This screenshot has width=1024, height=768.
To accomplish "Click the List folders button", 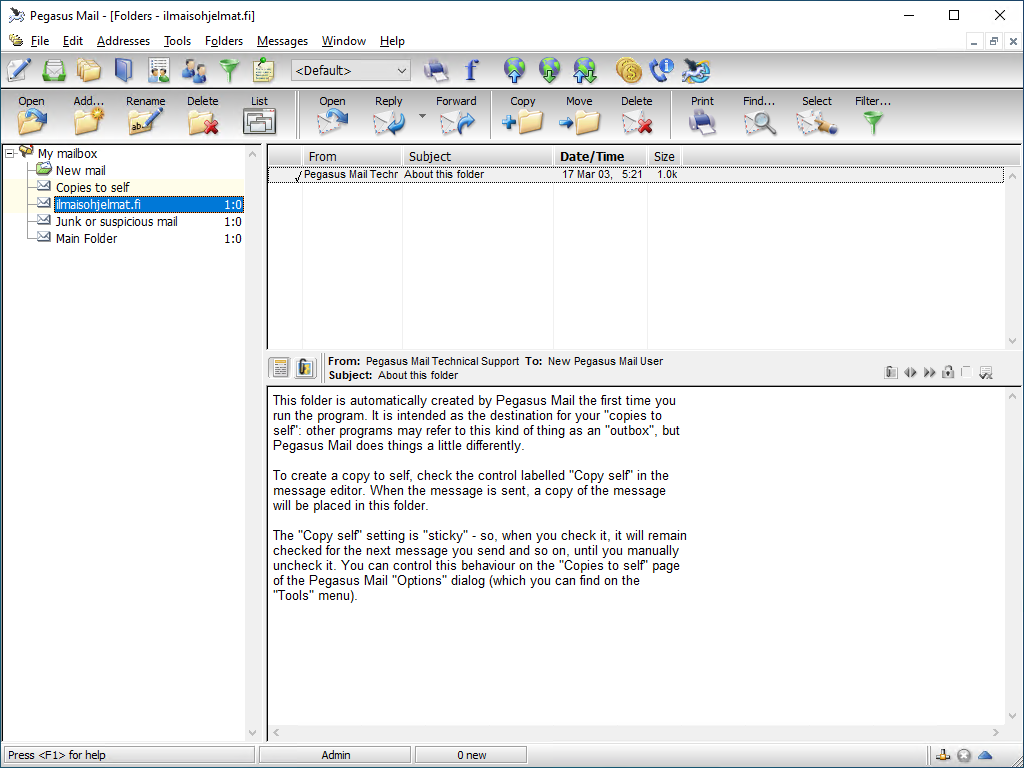I will point(259,115).
